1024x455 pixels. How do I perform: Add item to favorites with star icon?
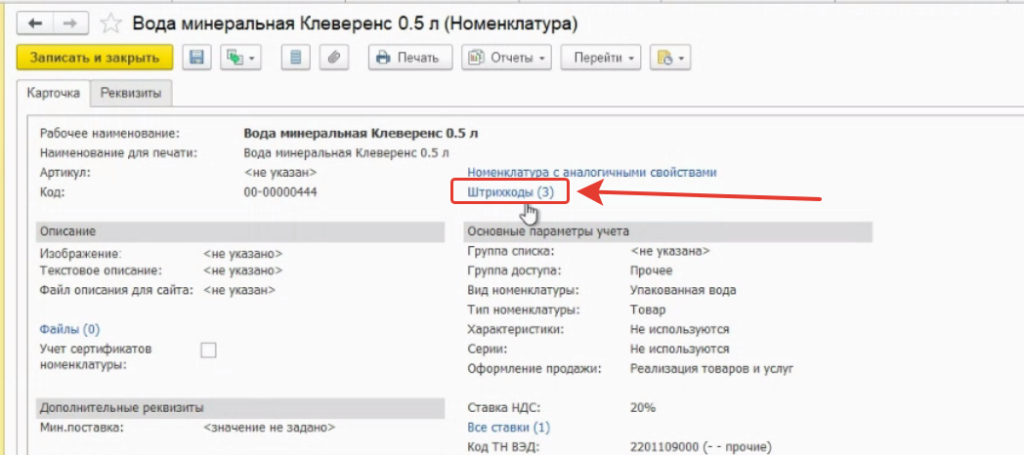click(110, 24)
